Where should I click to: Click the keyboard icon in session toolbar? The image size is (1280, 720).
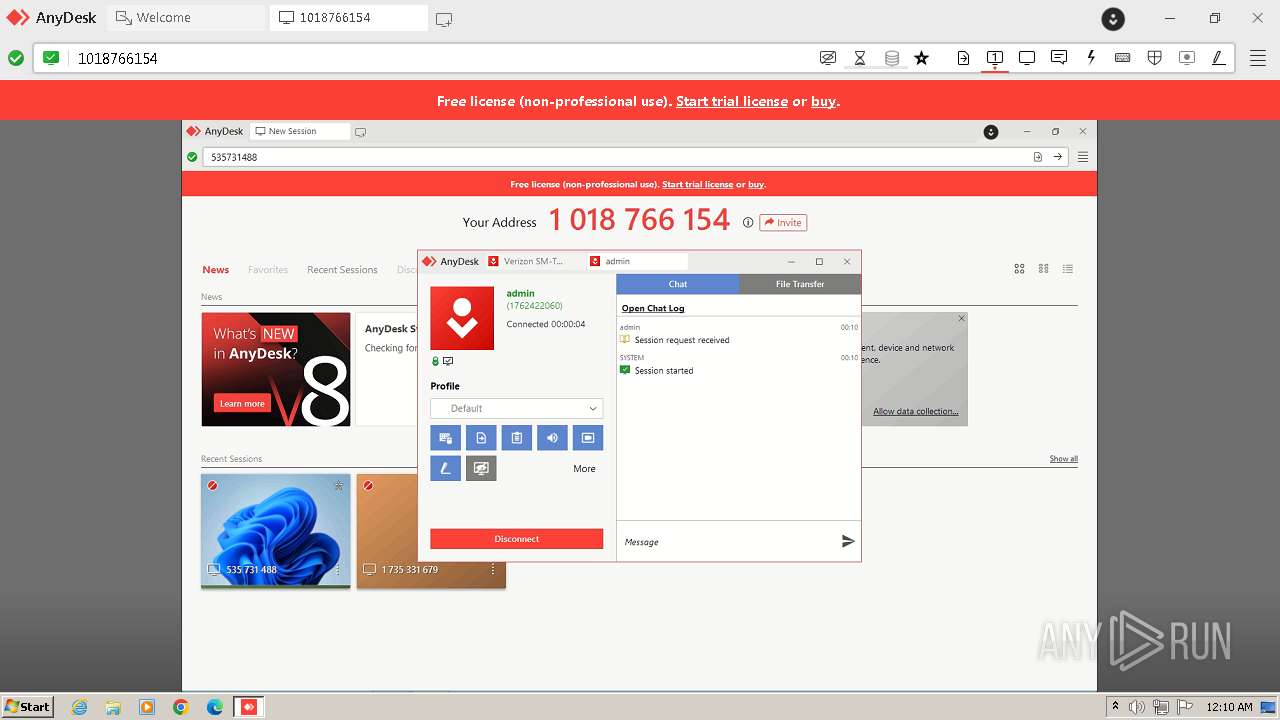[x=1123, y=58]
